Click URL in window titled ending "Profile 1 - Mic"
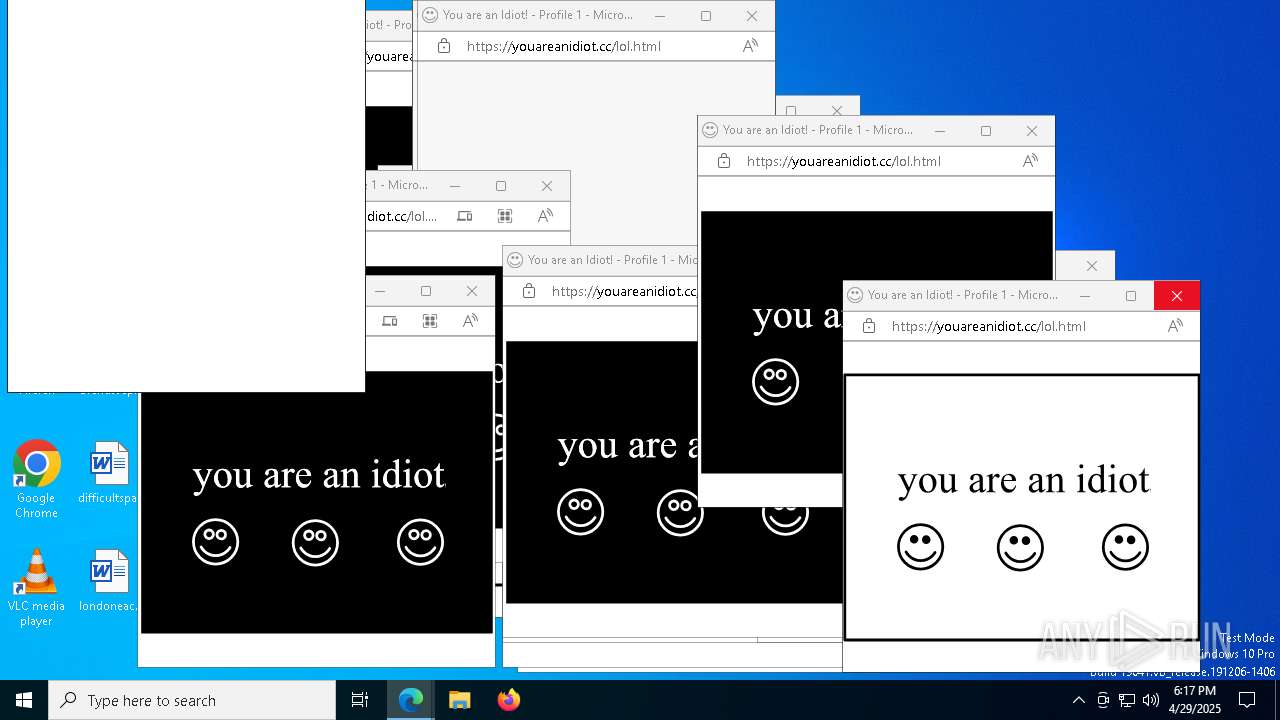 (624, 291)
